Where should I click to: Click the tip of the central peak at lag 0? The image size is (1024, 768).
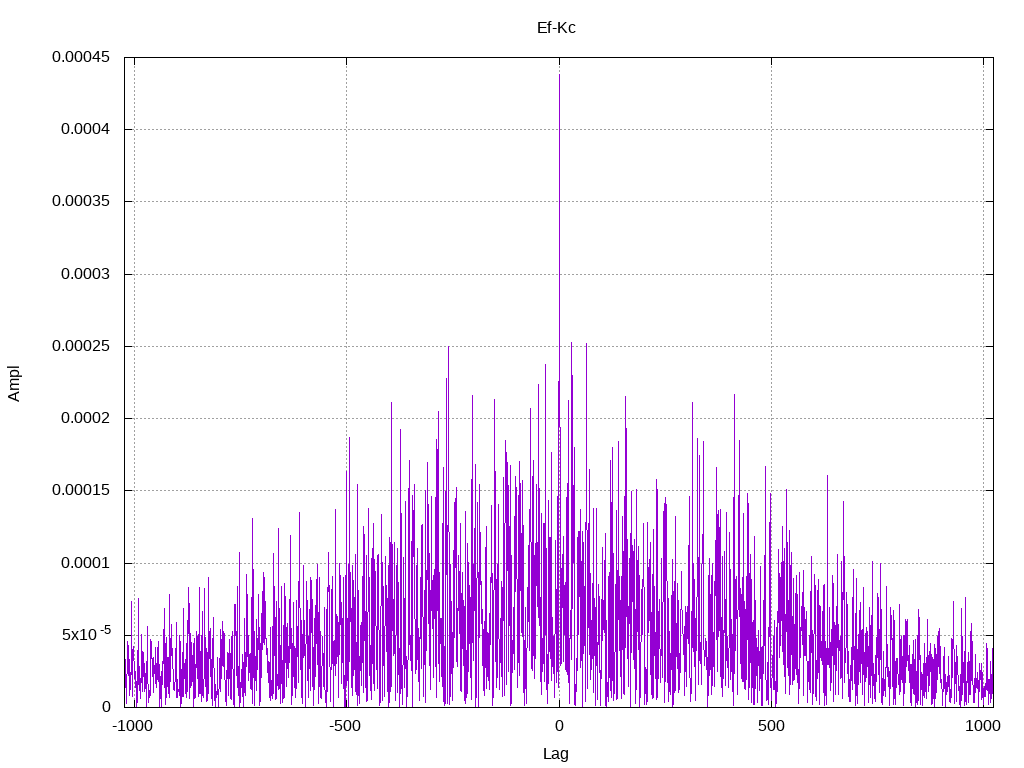click(559, 75)
